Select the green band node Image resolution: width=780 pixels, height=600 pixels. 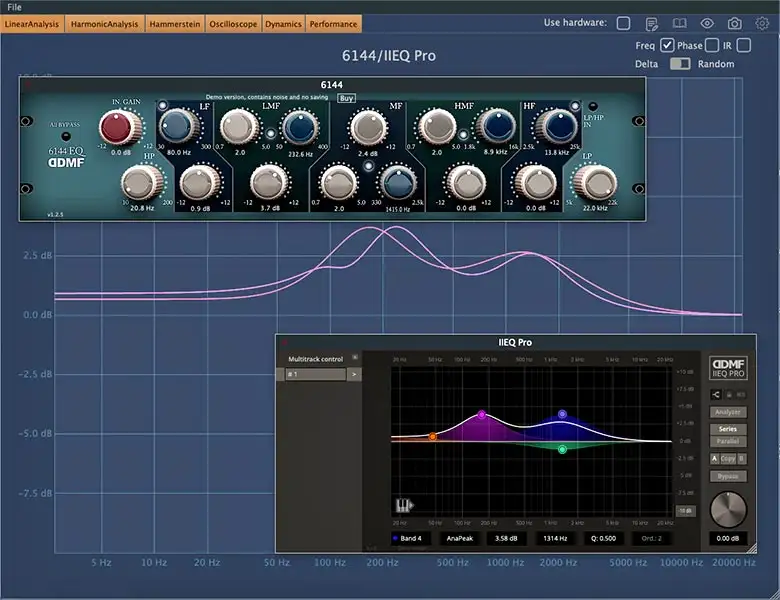pyautogui.click(x=562, y=449)
